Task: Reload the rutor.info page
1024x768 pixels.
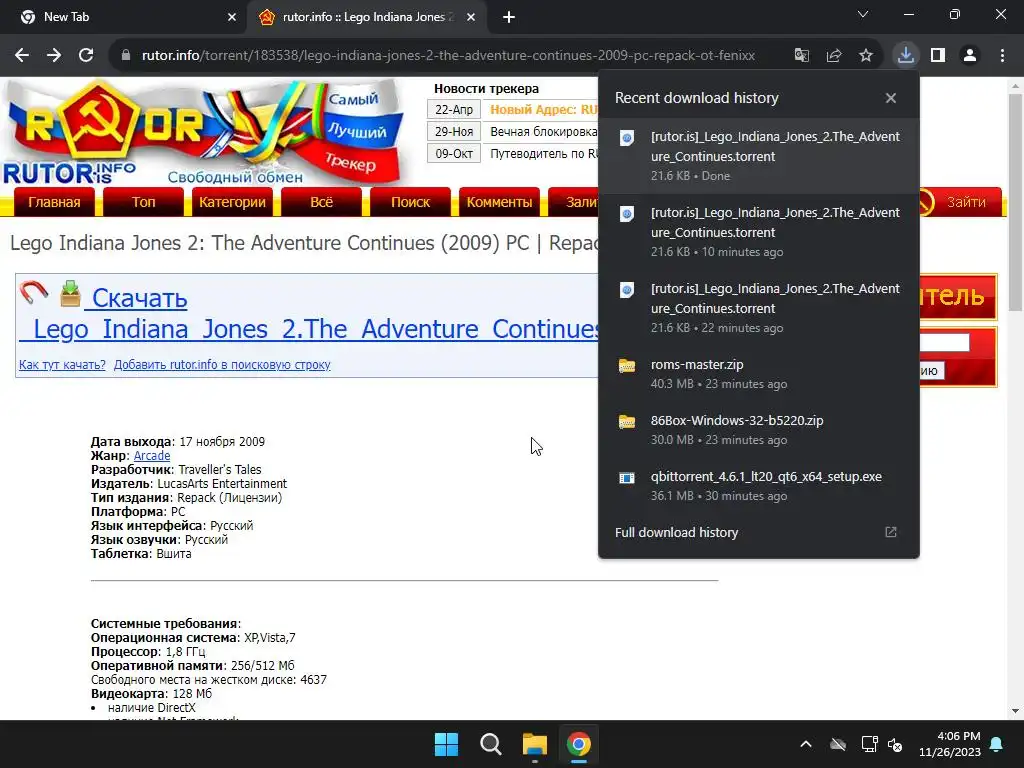Action: [86, 56]
